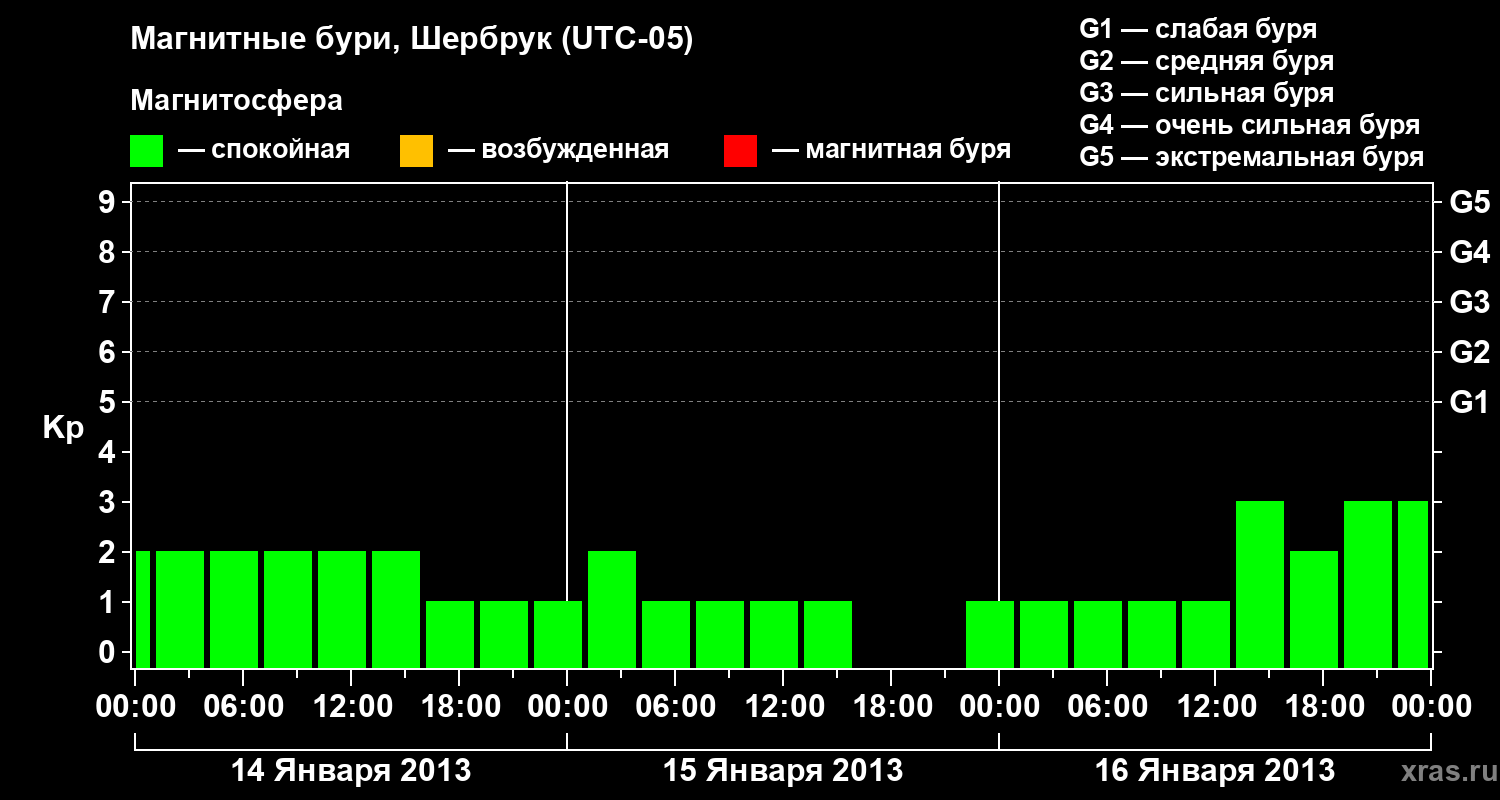Click the legend text — возбужденная

[558, 150]
